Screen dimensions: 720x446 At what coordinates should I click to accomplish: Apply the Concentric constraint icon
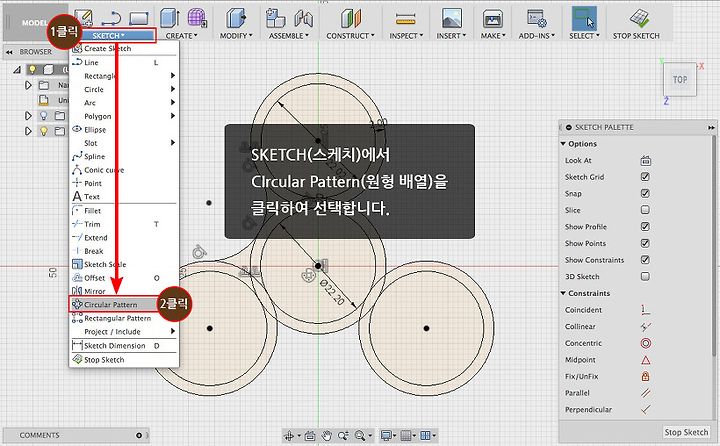(x=645, y=343)
